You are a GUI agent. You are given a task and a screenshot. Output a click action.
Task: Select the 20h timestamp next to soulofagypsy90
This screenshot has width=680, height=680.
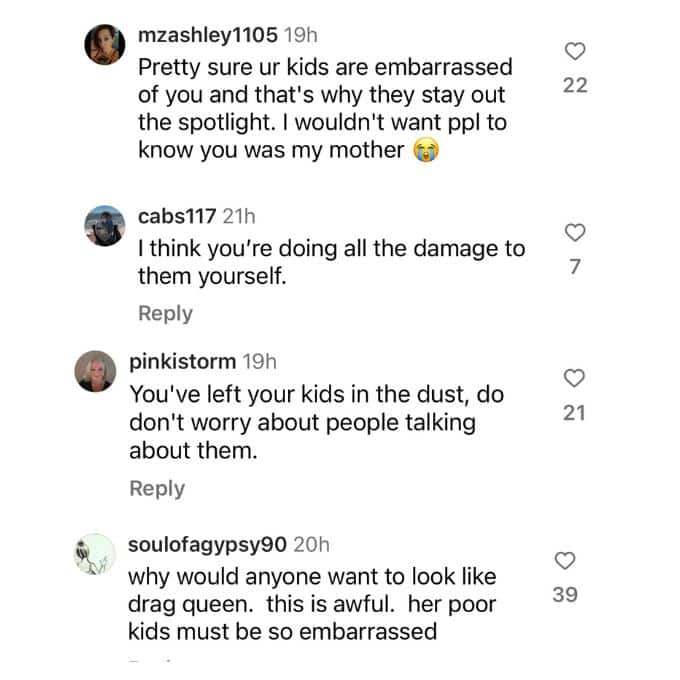[x=311, y=545]
